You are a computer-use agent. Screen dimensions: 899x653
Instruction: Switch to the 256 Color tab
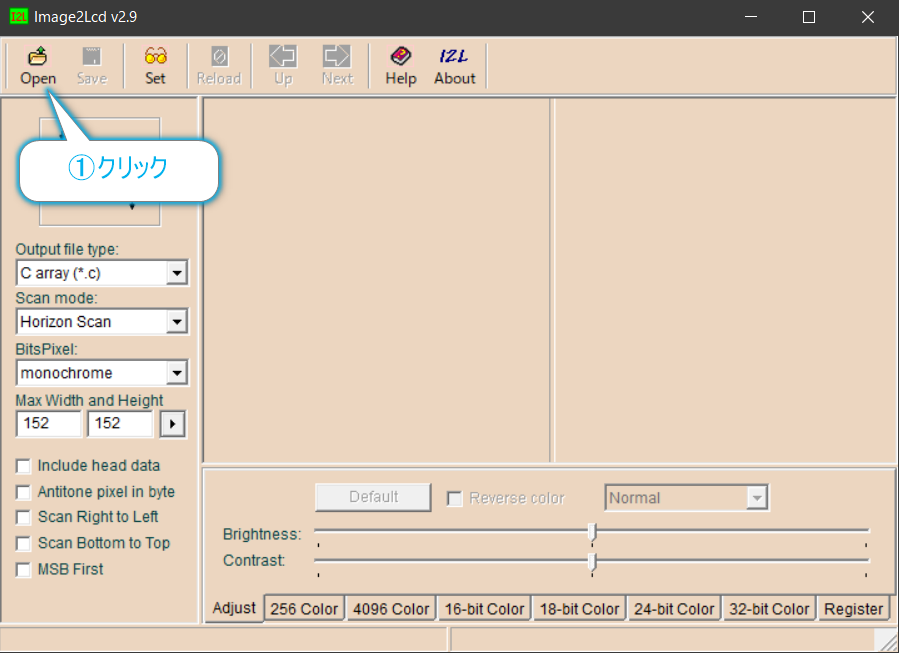[304, 607]
